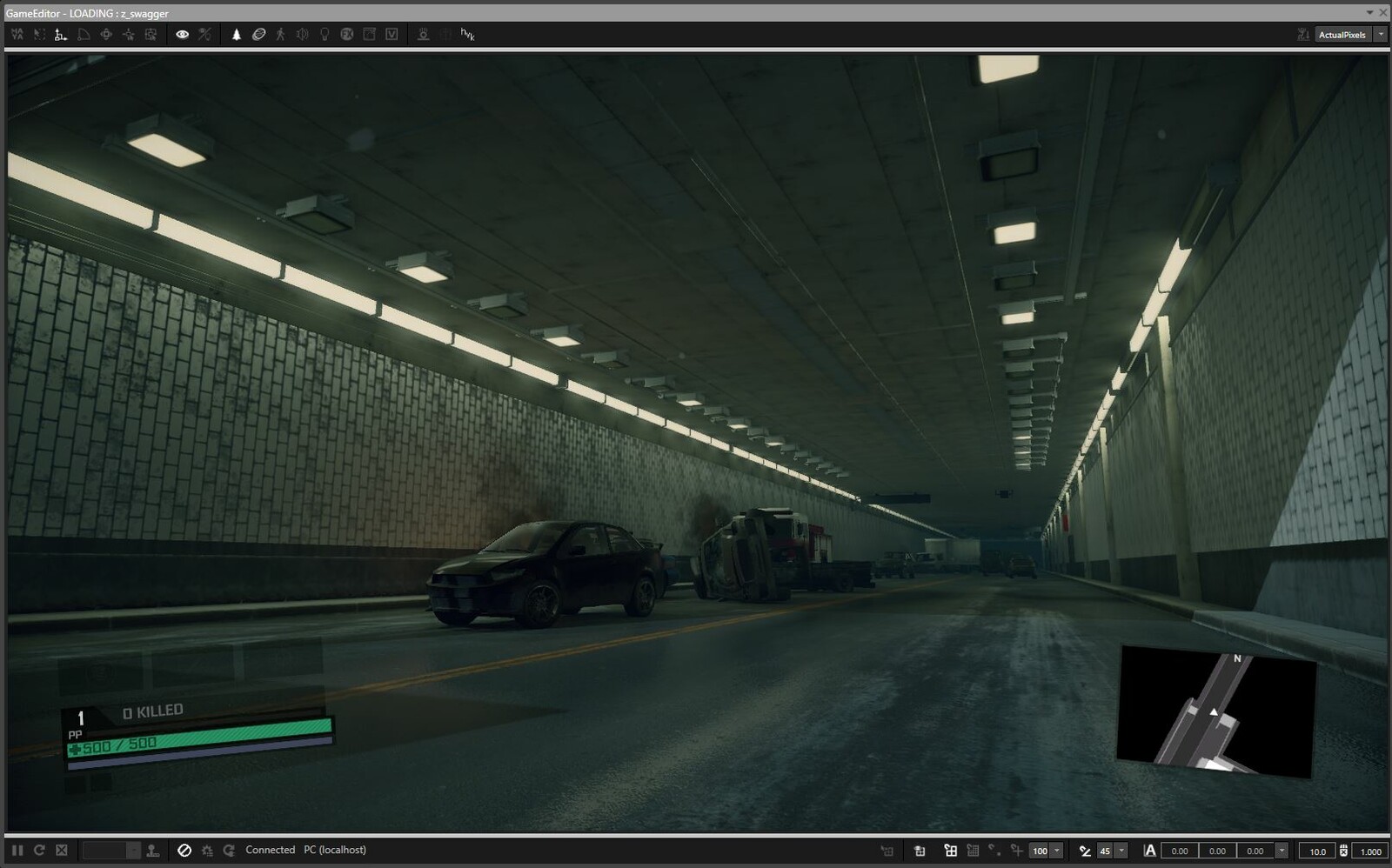Click the Connected status text
This screenshot has height=868, width=1392.
(270, 850)
